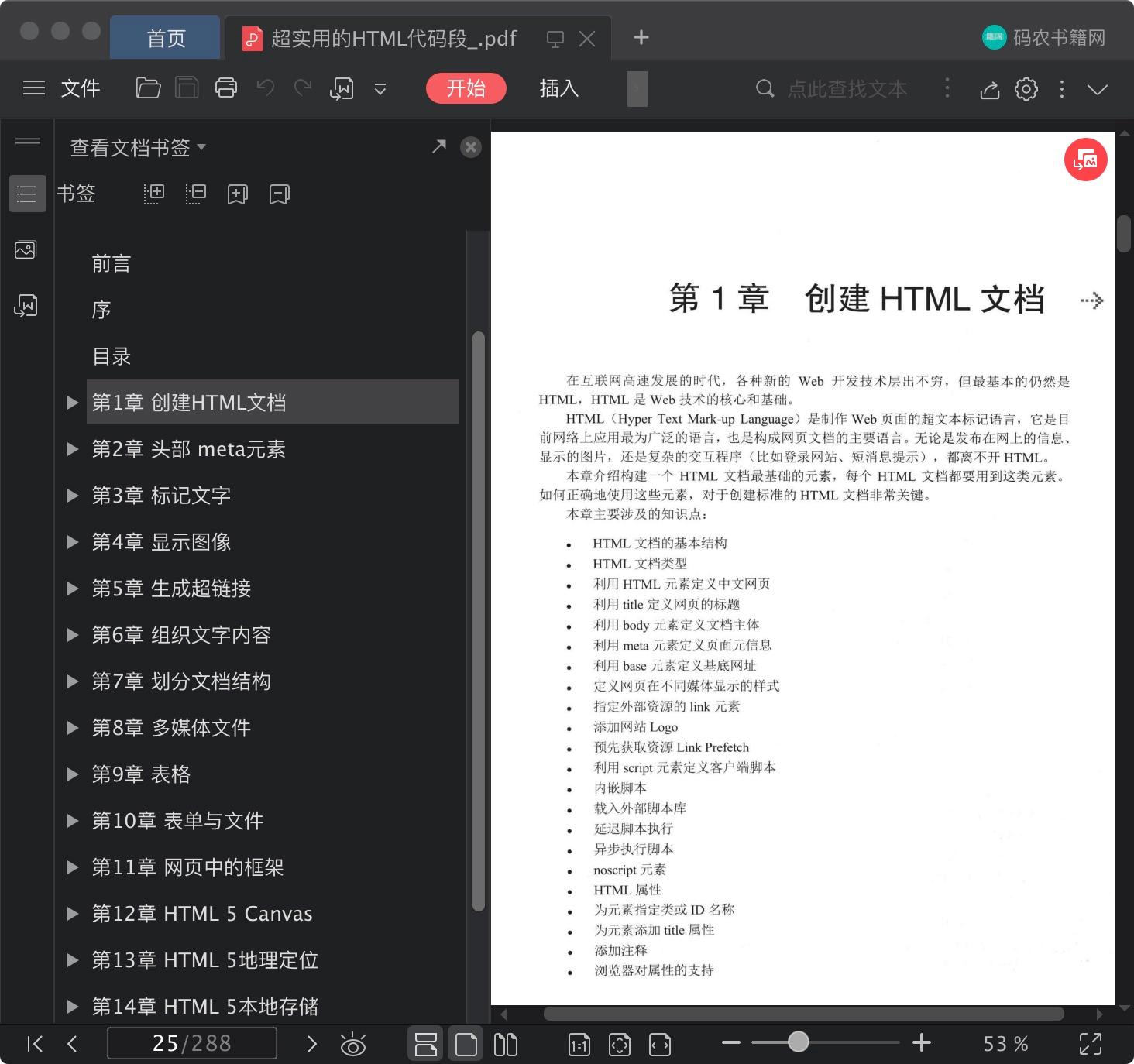Image resolution: width=1134 pixels, height=1064 pixels.
Task: Click add bookmark icon
Action: (x=237, y=194)
